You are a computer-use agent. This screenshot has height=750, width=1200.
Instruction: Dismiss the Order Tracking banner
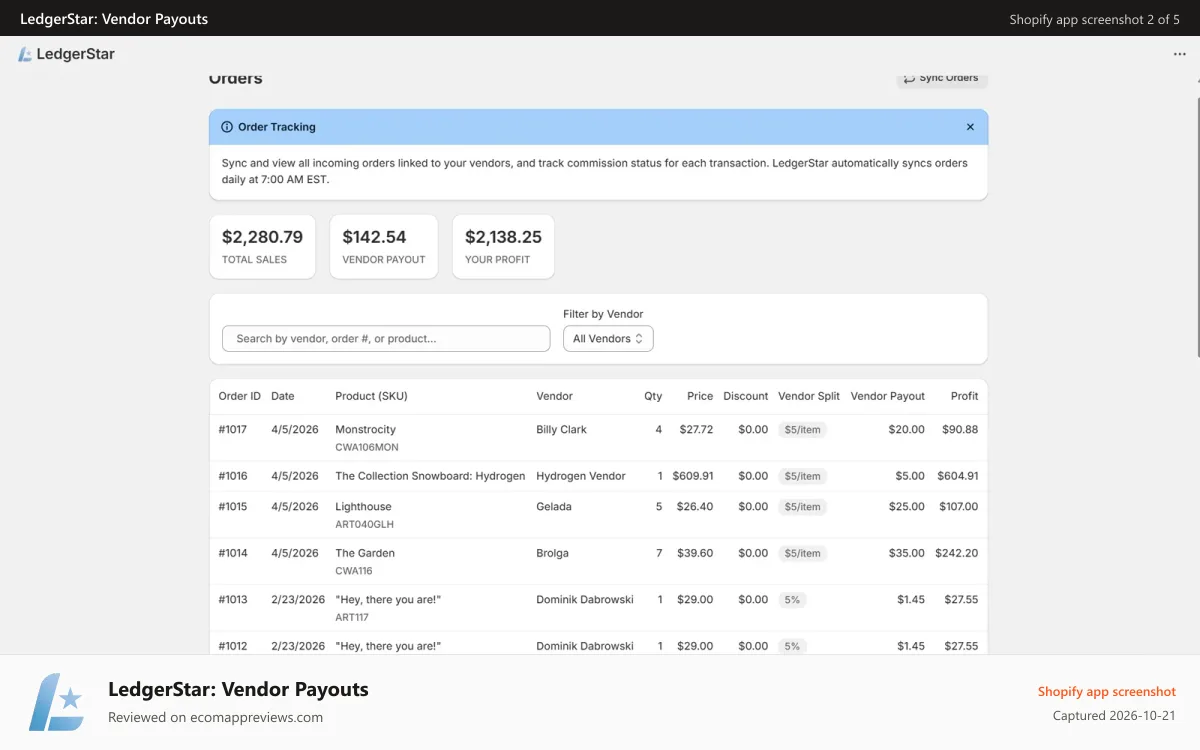click(970, 127)
